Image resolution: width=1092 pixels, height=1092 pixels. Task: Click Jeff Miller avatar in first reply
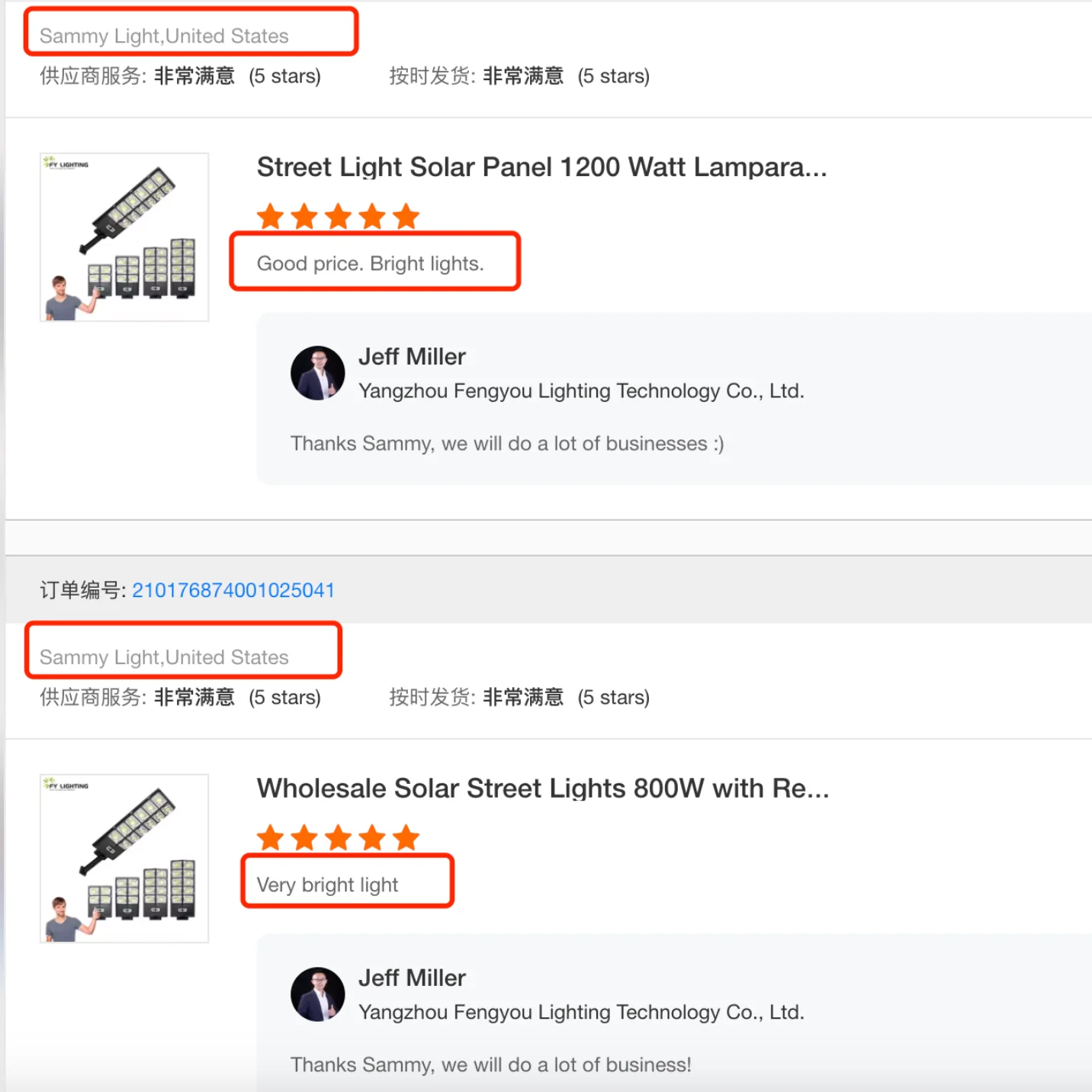click(x=318, y=373)
